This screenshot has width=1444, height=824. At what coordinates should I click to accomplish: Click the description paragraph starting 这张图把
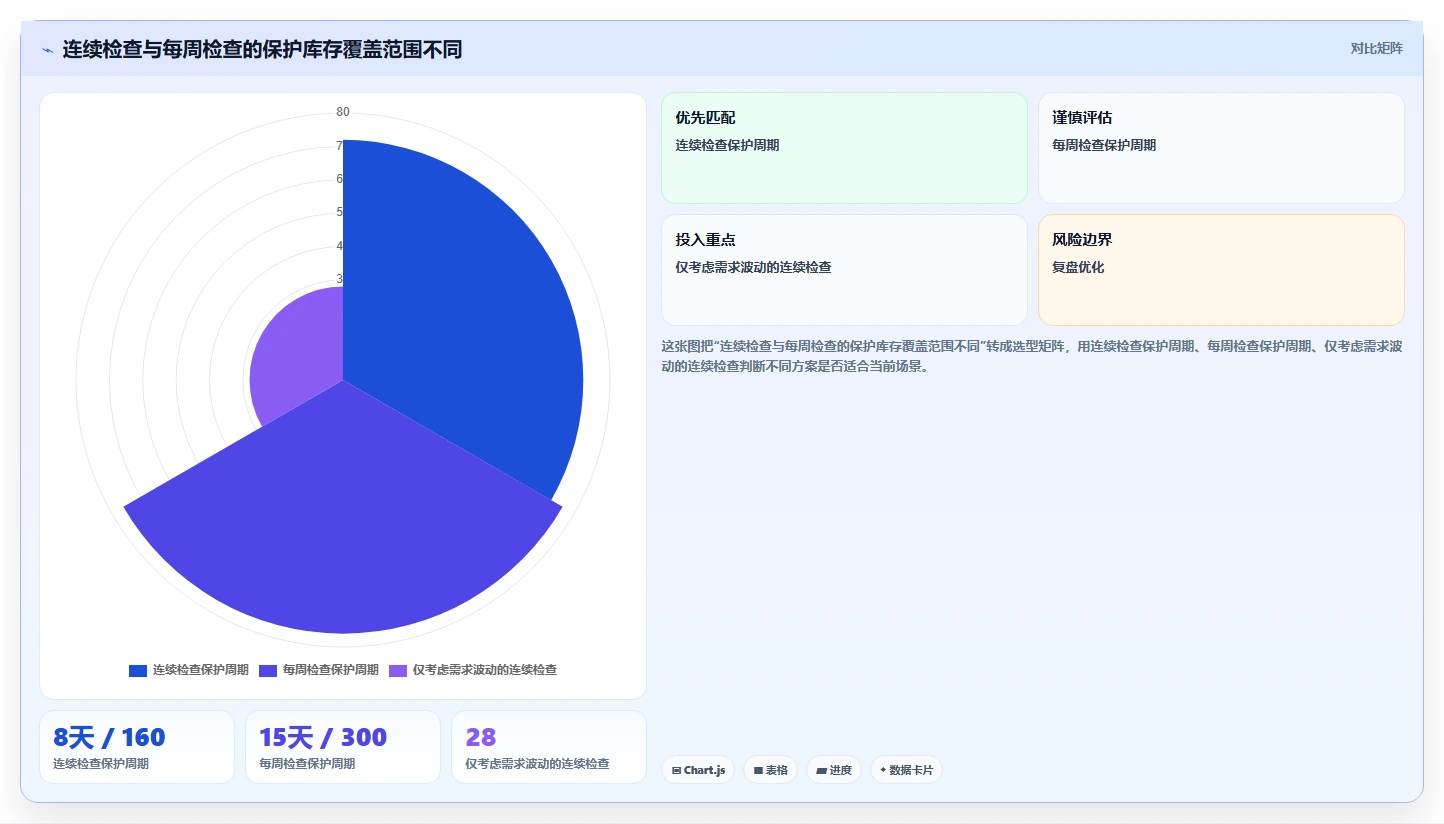point(1032,356)
